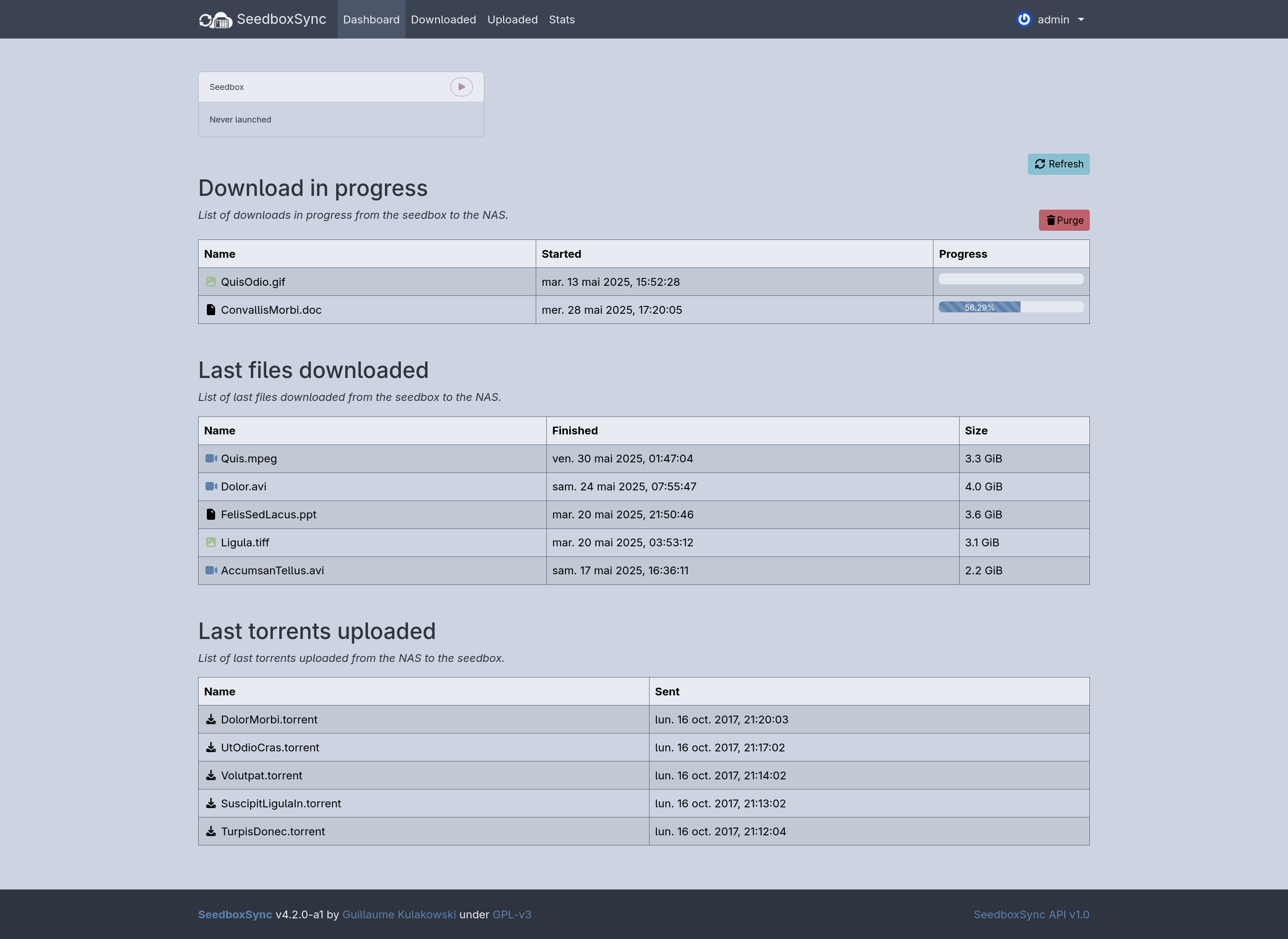The image size is (1288, 939).
Task: Click the image icon beside QuisOdio.gif
Action: point(211,282)
